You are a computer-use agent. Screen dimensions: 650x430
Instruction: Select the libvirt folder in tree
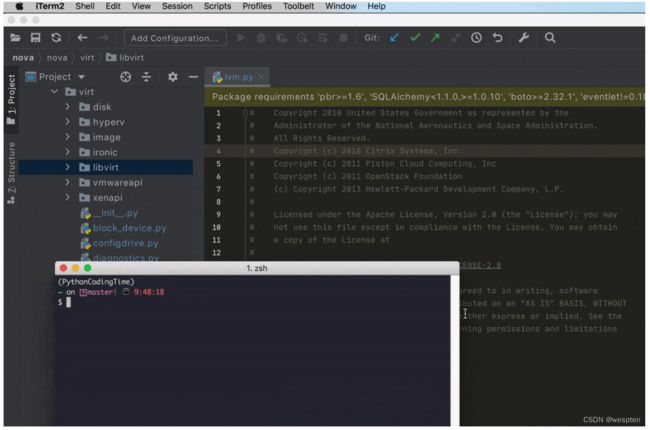click(106, 167)
